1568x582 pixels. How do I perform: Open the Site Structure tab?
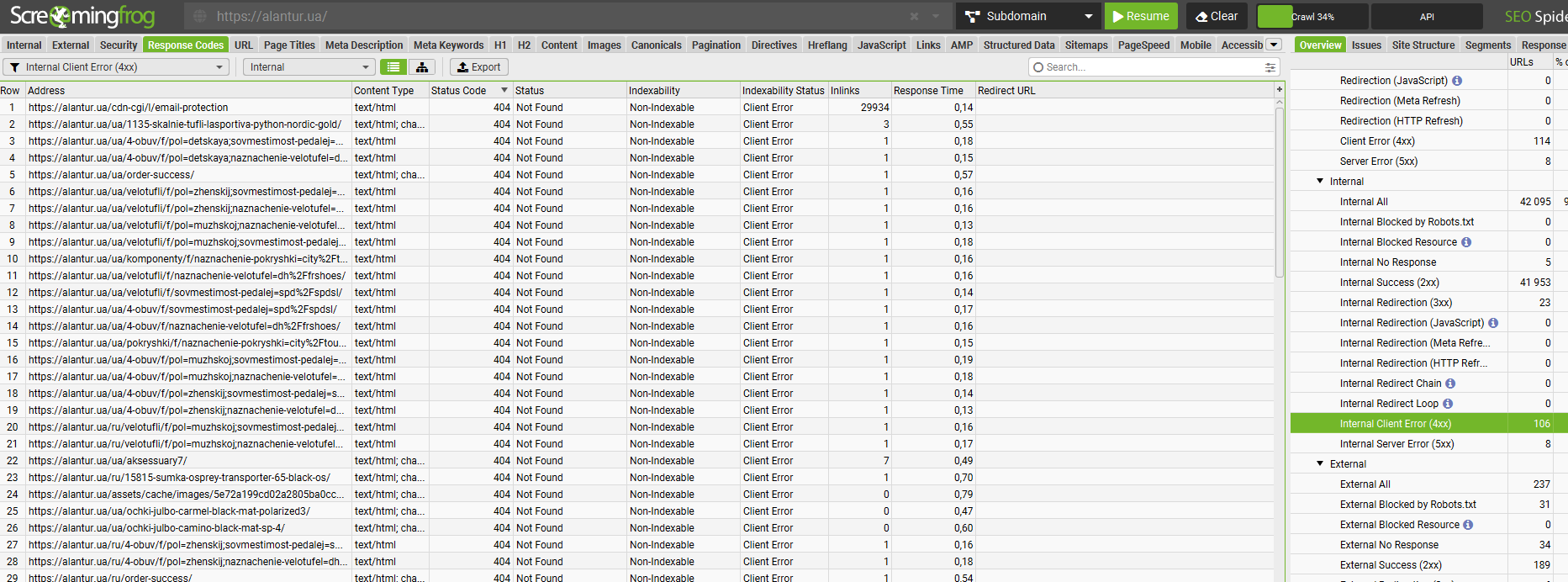pos(1423,45)
